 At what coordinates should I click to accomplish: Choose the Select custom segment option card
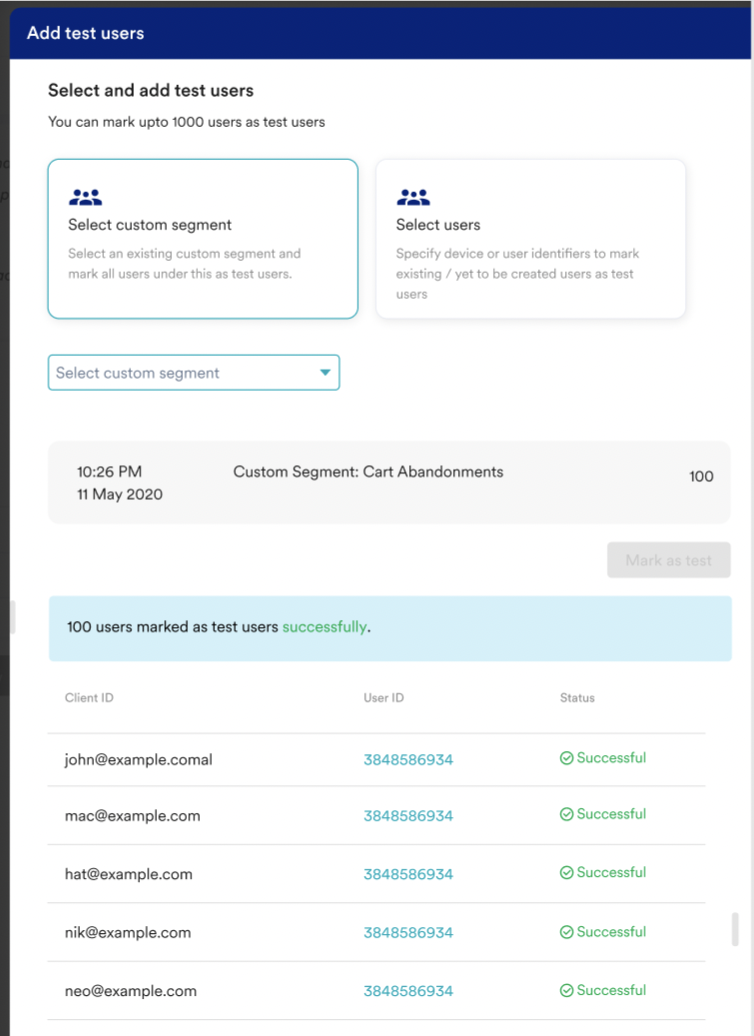coord(202,239)
